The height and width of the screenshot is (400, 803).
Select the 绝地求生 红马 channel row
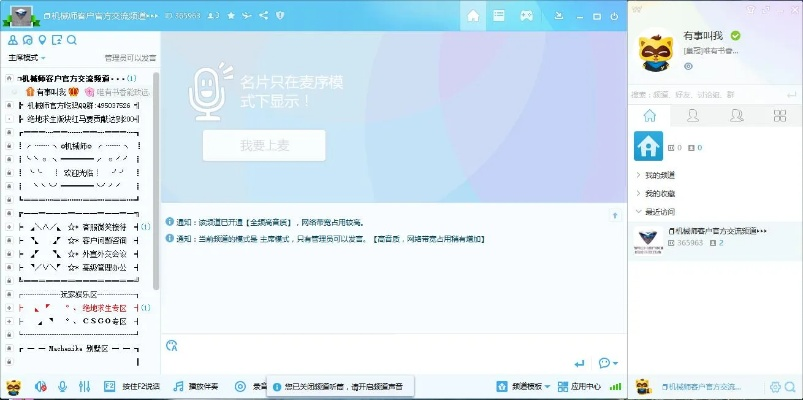click(x=79, y=119)
